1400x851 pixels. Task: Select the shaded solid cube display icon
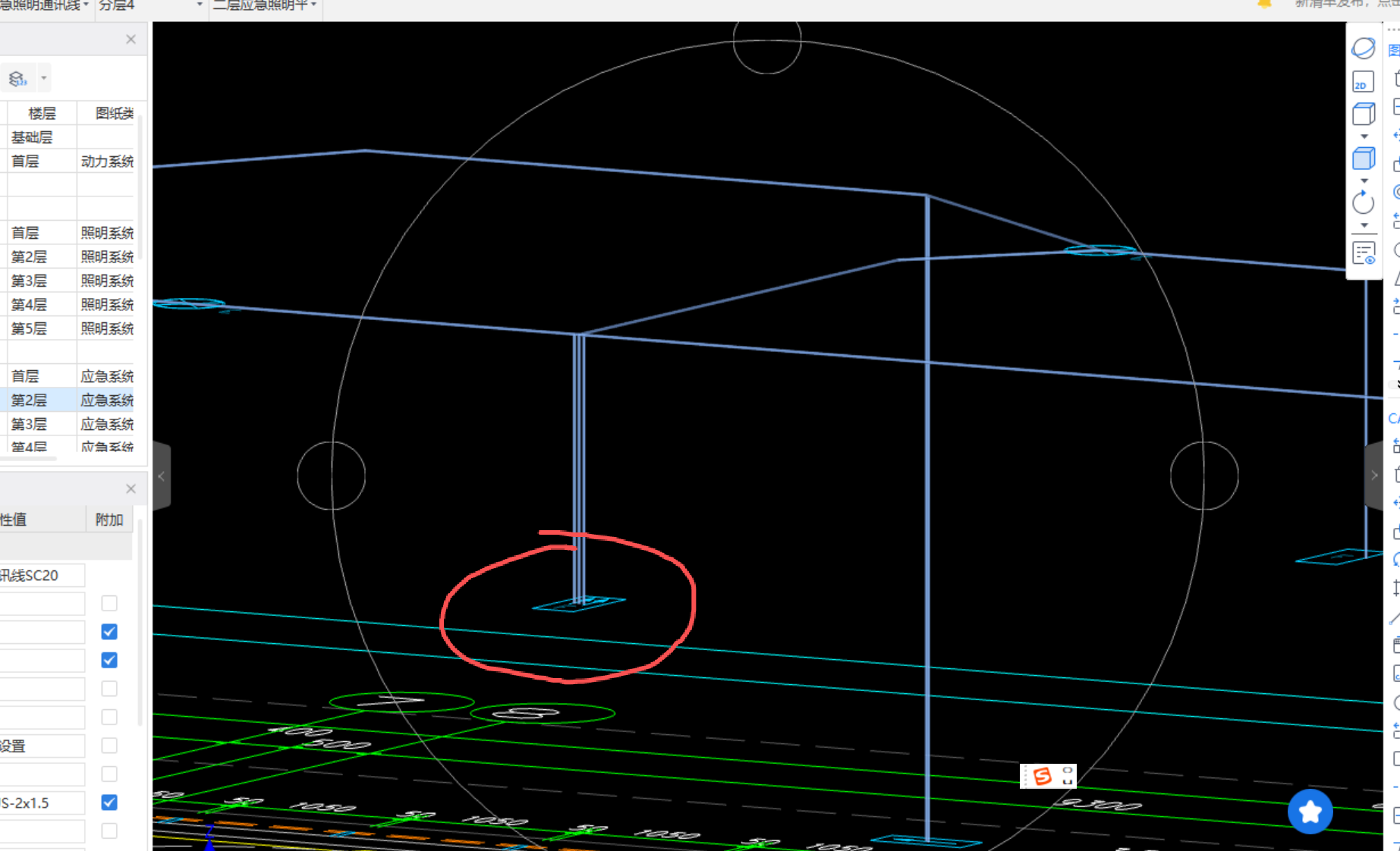tap(1364, 159)
